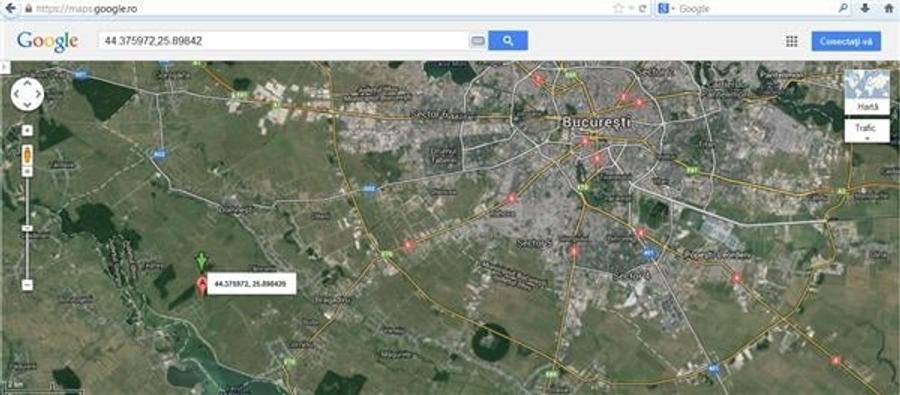Go back with the browser back arrow
This screenshot has width=900, height=395.
[x=10, y=8]
